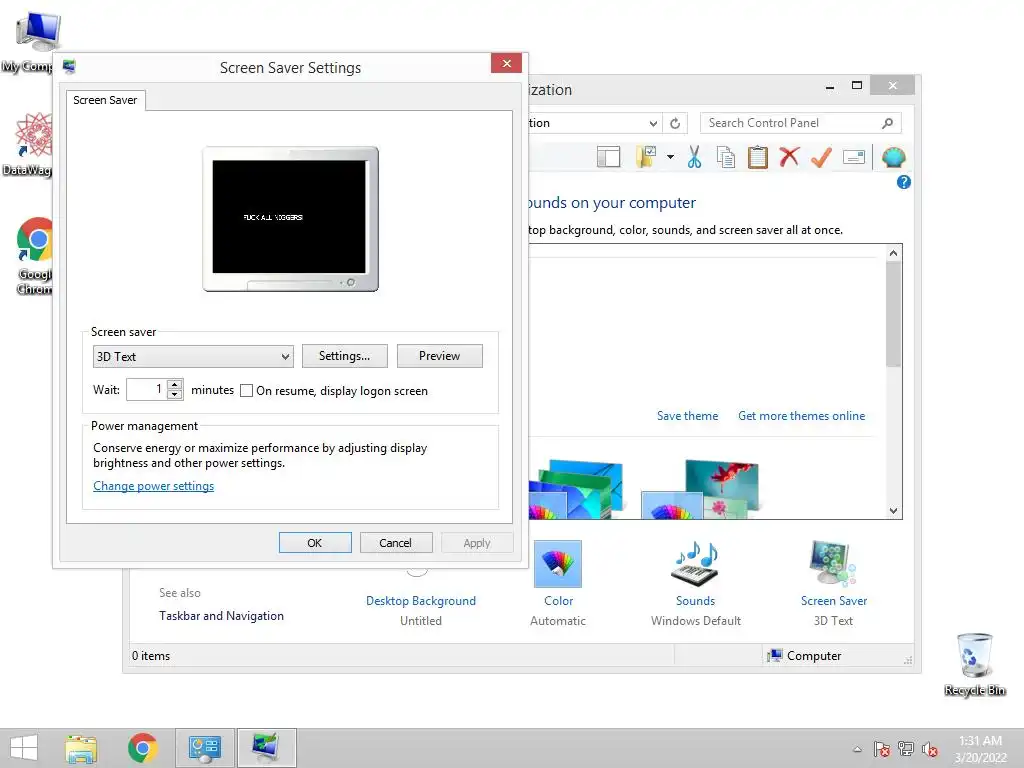This screenshot has height=768, width=1024.
Task: Open the Recycle Bin
Action: click(x=974, y=655)
